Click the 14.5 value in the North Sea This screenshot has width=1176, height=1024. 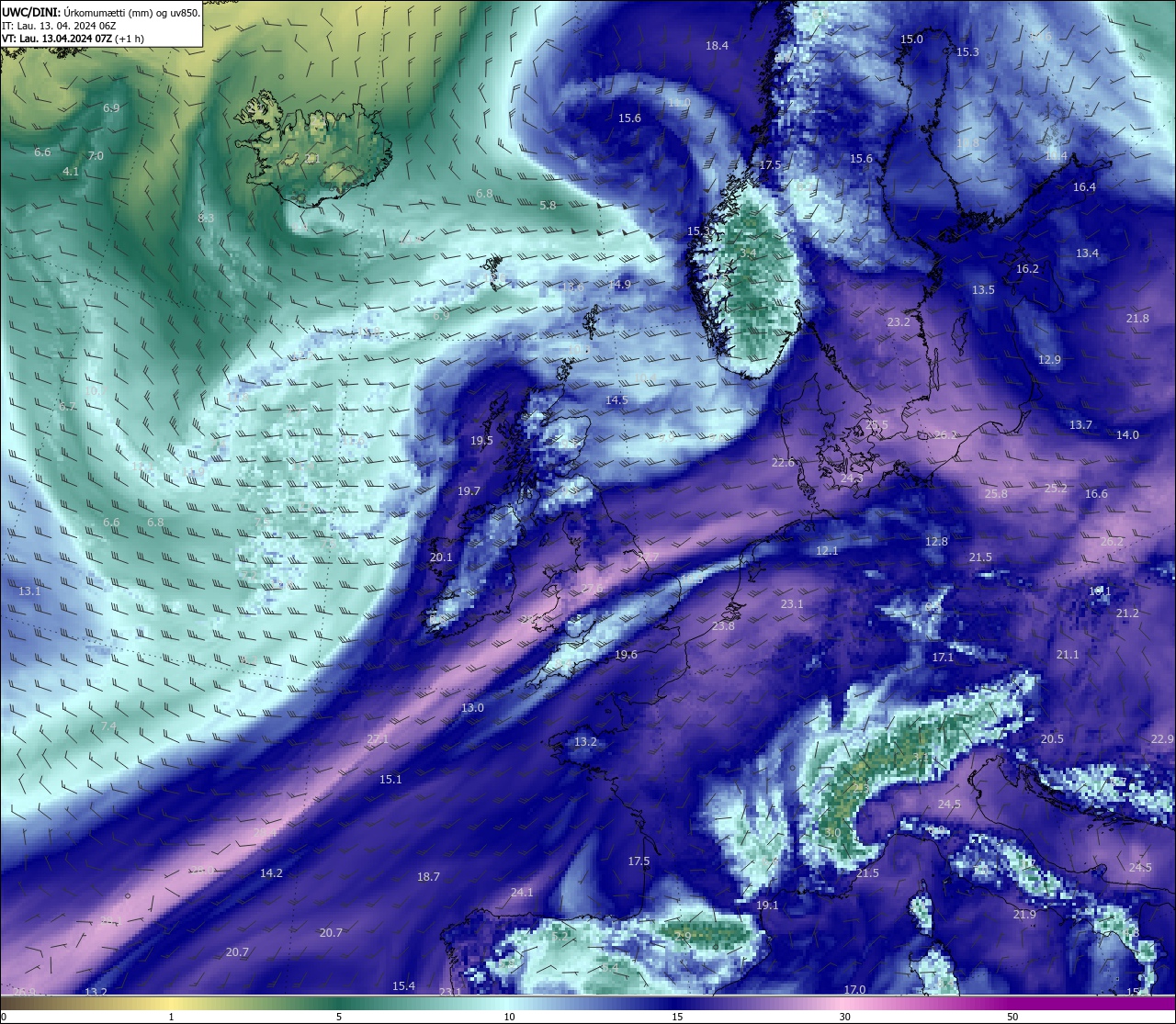click(616, 400)
